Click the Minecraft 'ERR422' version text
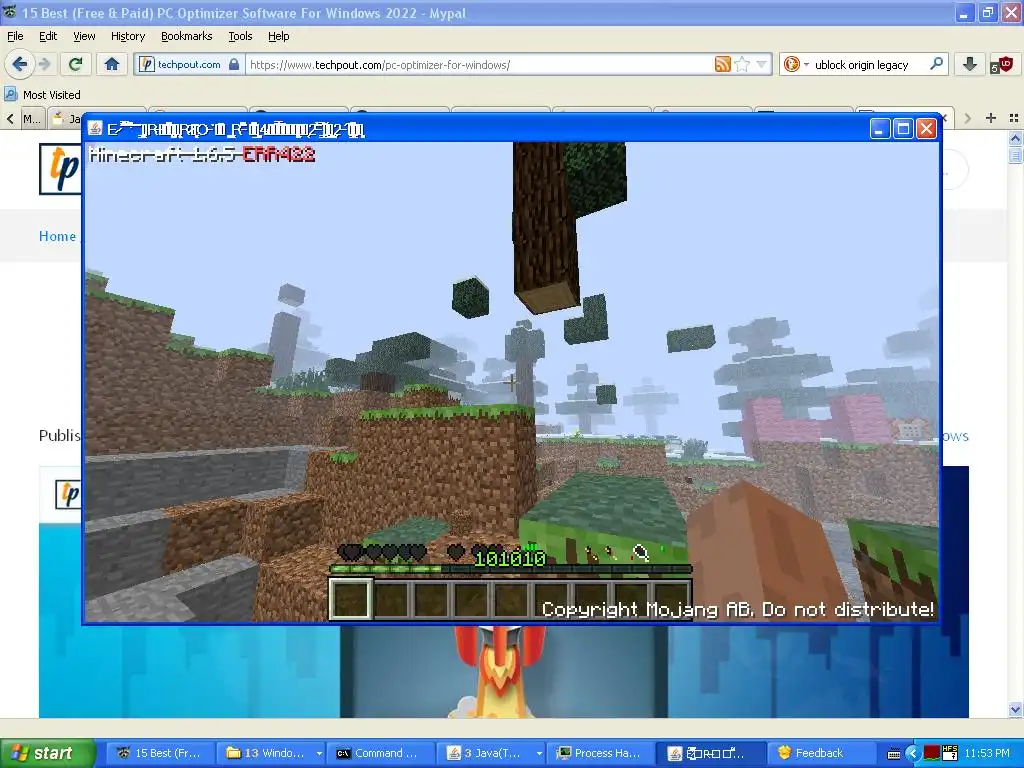This screenshot has width=1024, height=768. coord(279,155)
